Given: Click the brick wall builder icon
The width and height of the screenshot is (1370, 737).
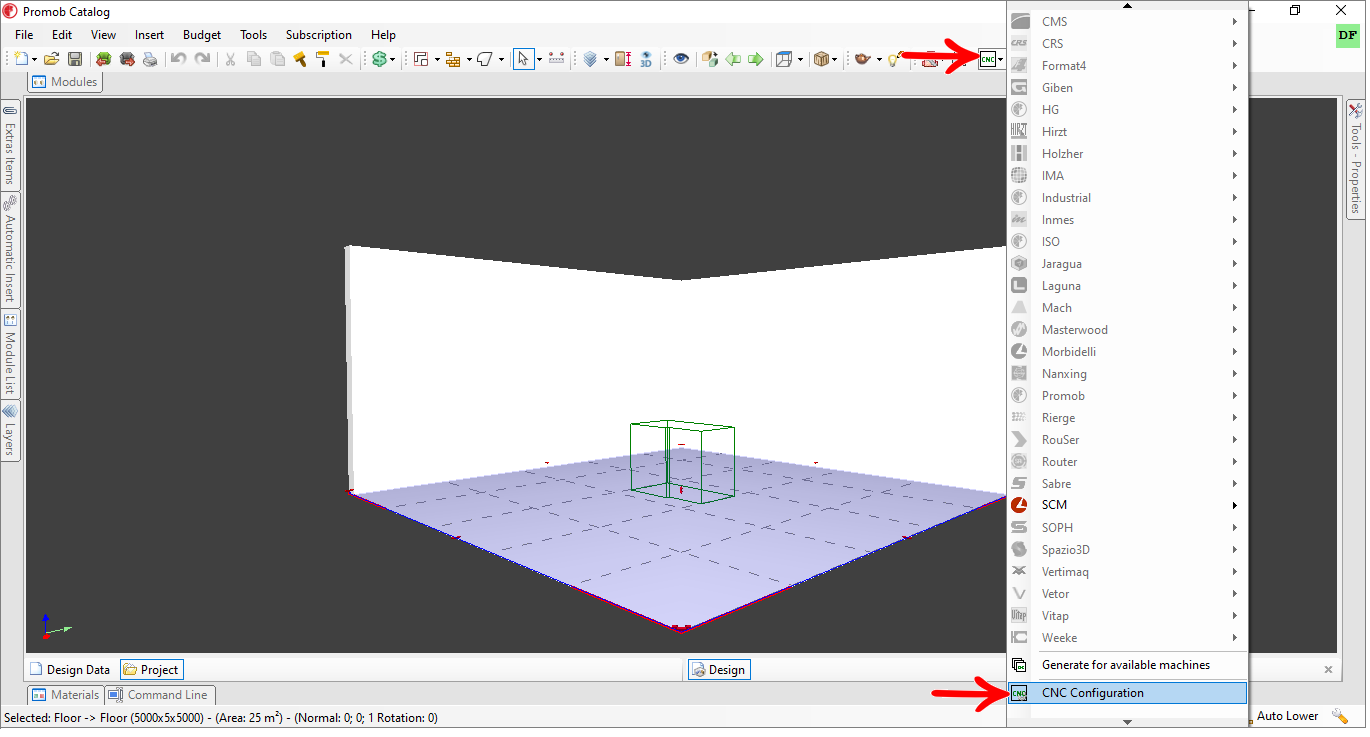Looking at the screenshot, I should (453, 59).
